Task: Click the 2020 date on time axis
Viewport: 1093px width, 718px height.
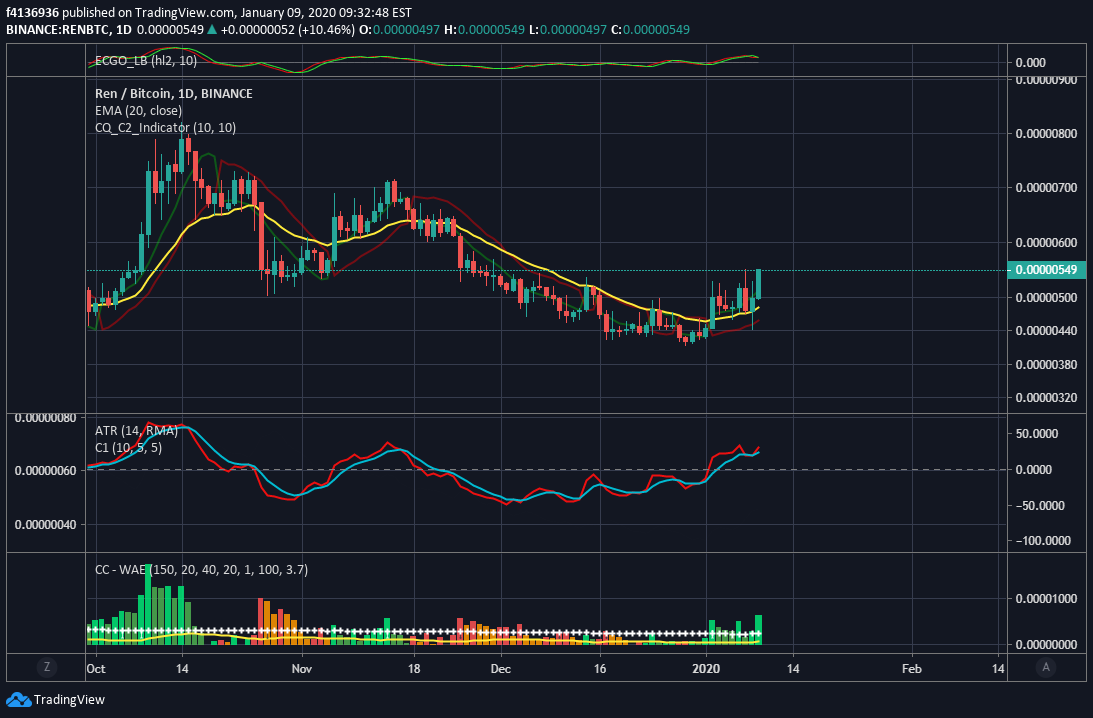Action: (x=706, y=669)
